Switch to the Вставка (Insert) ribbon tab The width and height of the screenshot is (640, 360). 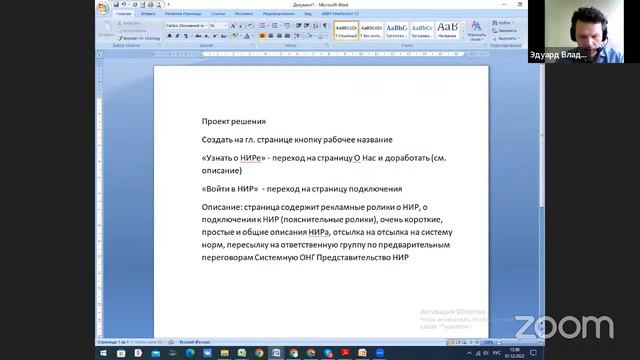tap(148, 14)
